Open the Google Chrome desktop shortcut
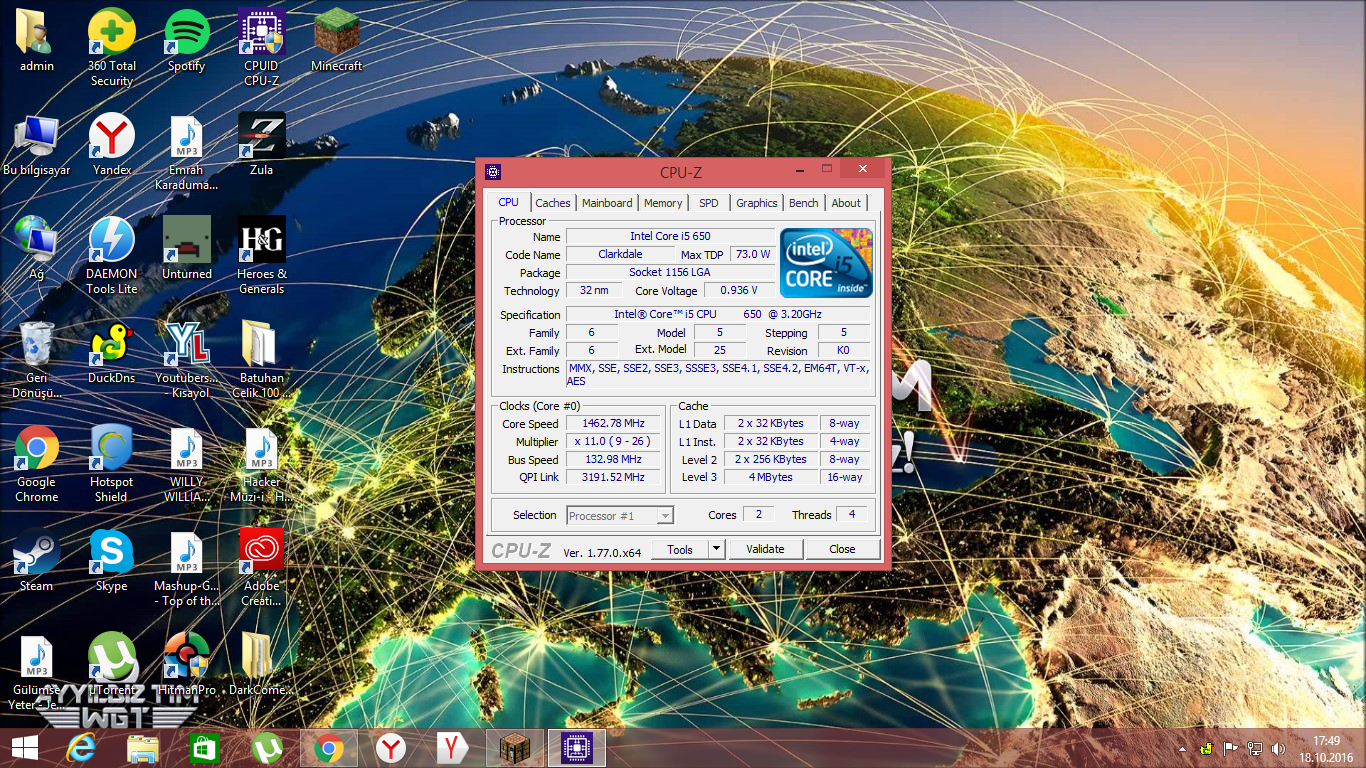The width and height of the screenshot is (1366, 768). tap(36, 449)
